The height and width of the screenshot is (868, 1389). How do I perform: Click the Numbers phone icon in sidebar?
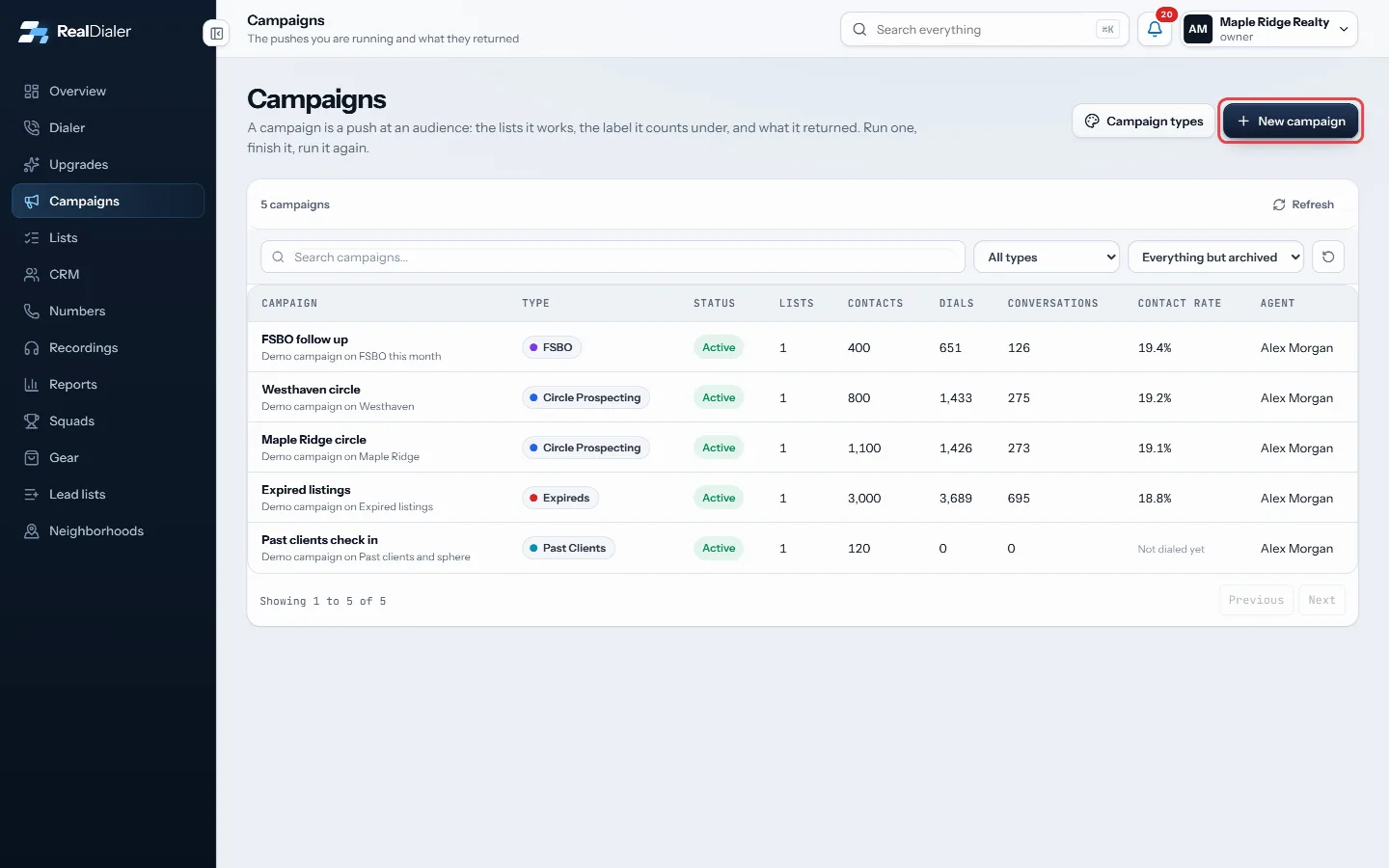pyautogui.click(x=32, y=312)
